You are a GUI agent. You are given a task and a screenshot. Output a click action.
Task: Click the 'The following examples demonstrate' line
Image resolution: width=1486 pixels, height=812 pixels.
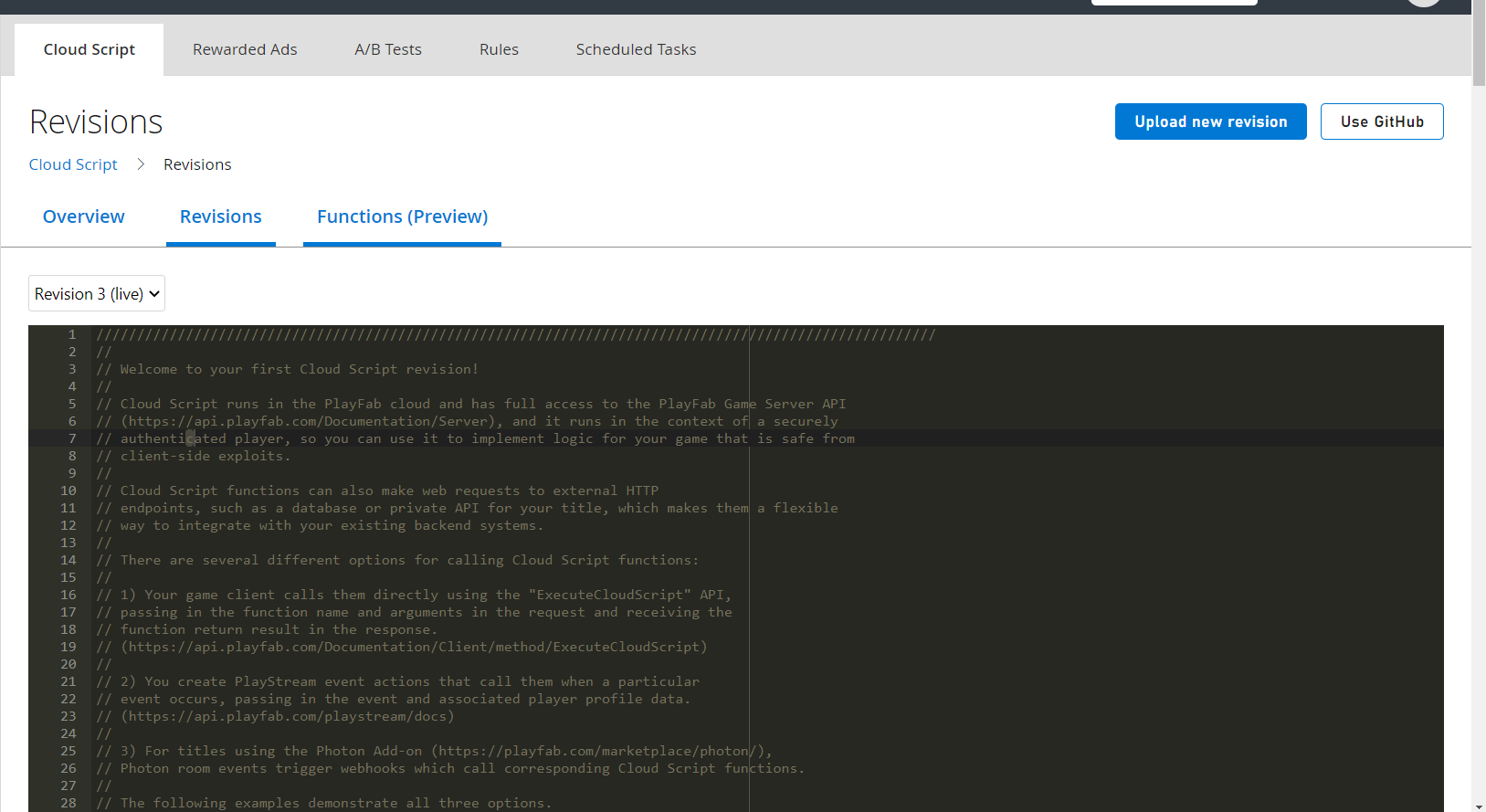pos(324,803)
